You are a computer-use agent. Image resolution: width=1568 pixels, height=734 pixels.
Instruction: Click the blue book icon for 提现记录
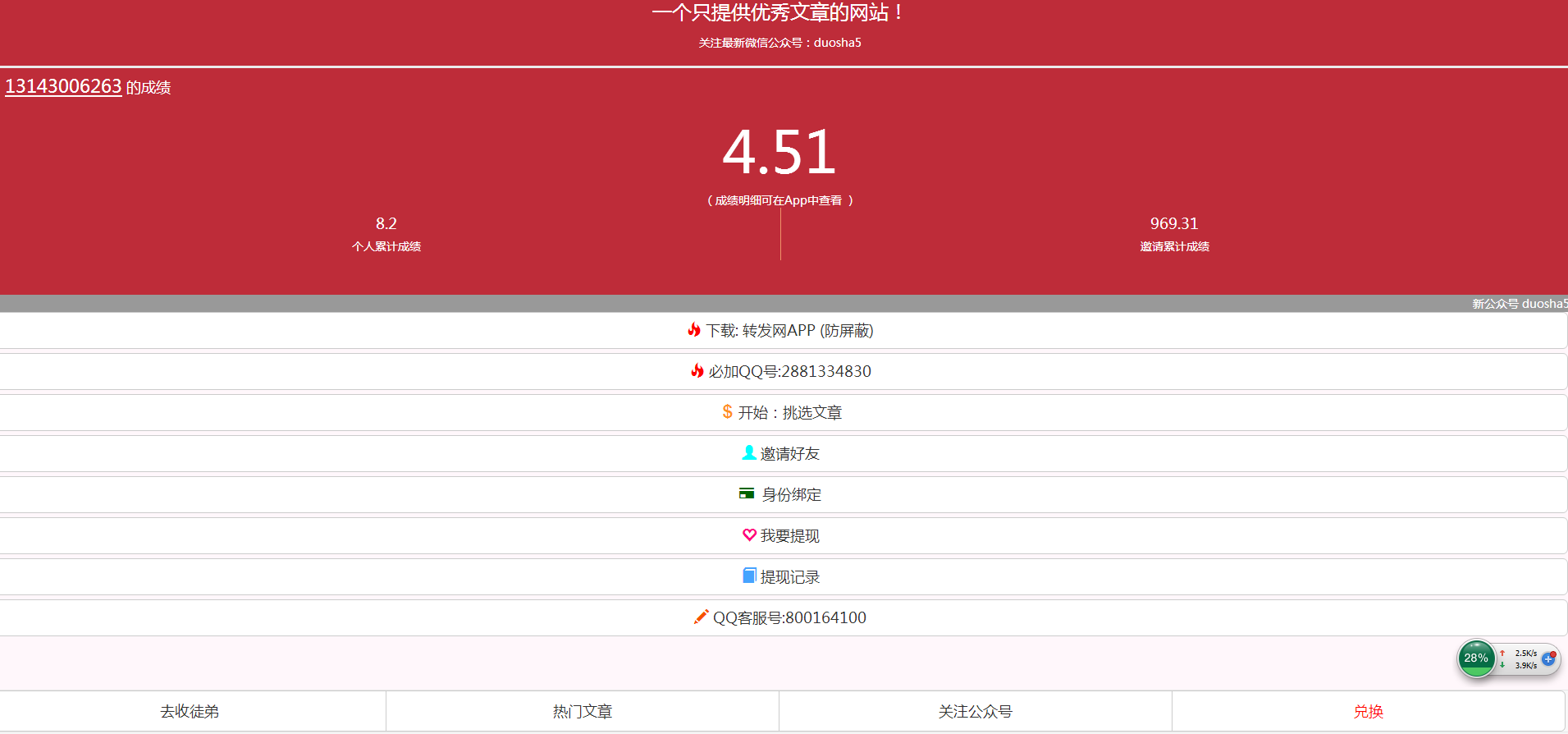click(749, 576)
